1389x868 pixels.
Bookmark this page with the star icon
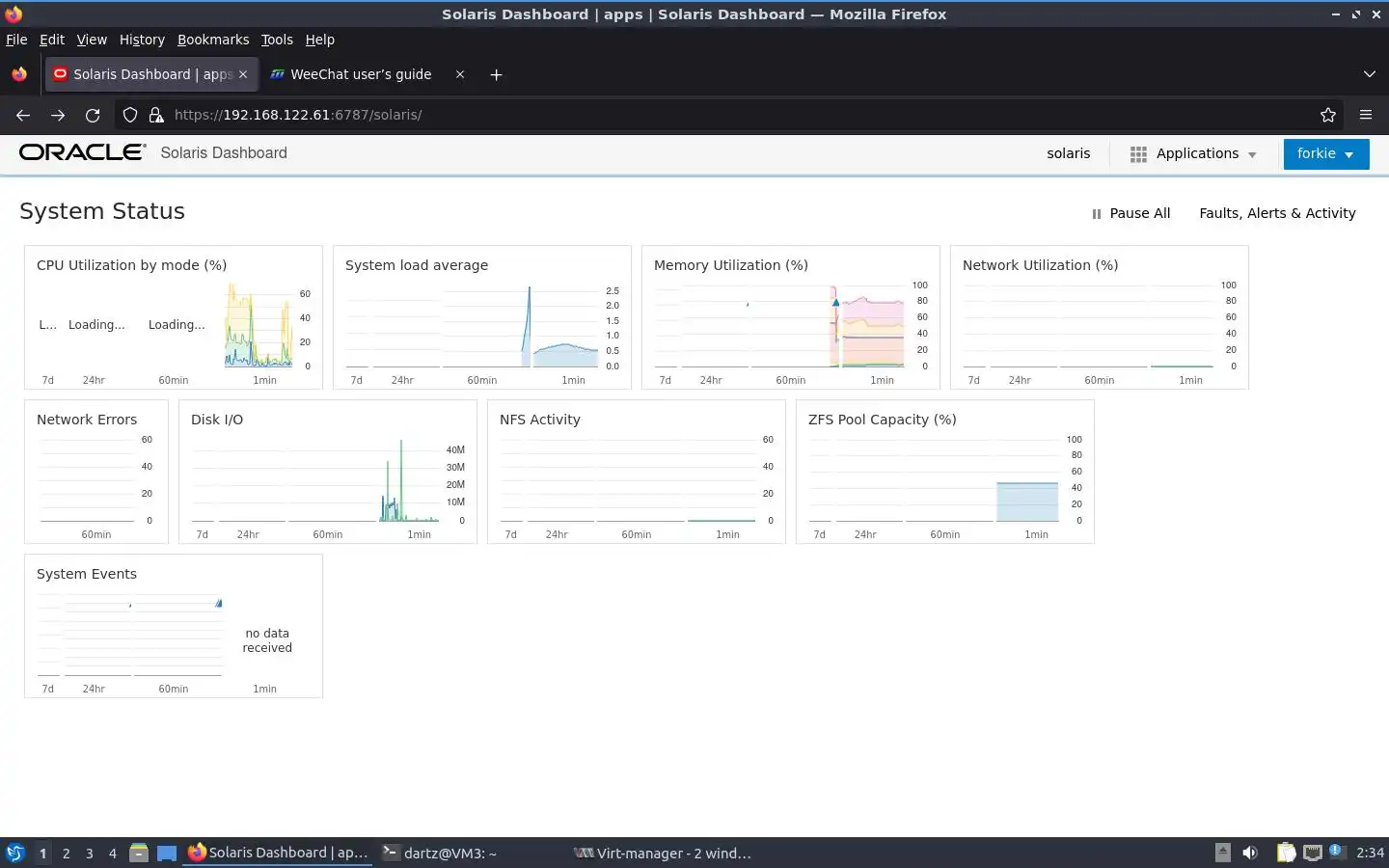tap(1328, 115)
